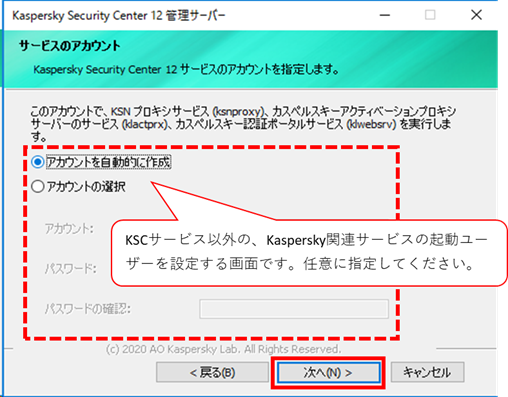Close the Kaspersky Security Center installer window
508x397 pixels.
coord(476,15)
